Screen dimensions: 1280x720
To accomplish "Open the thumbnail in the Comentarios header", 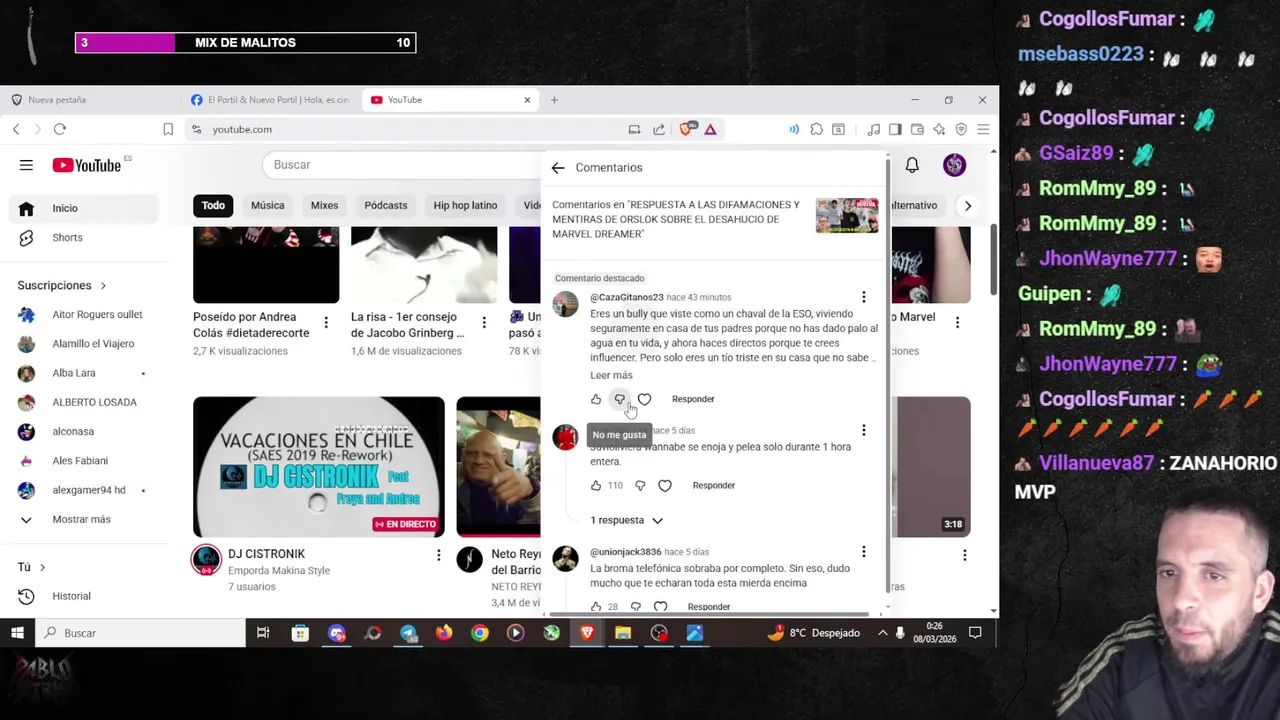I will coord(847,216).
